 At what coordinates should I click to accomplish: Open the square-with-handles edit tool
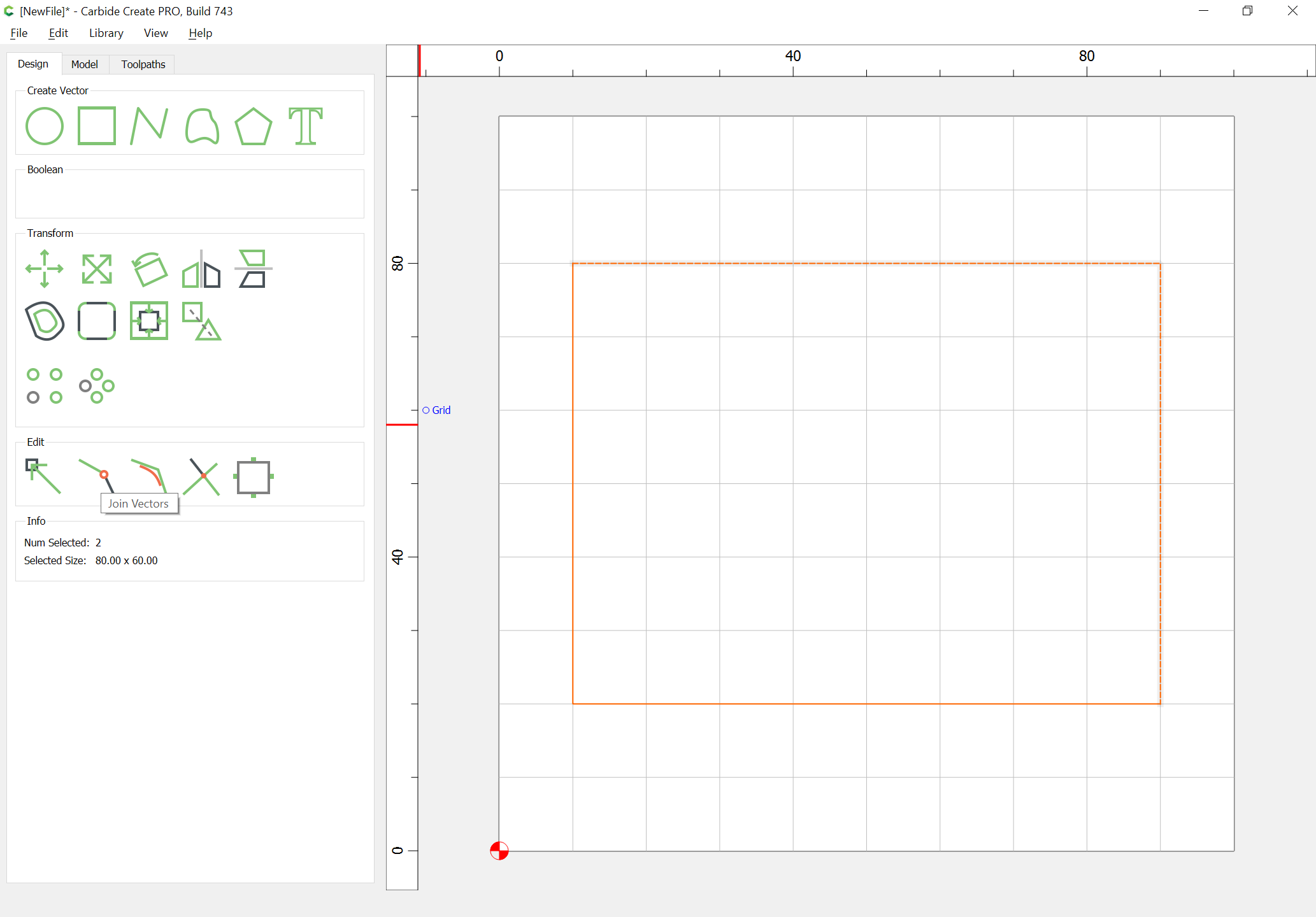click(x=254, y=477)
